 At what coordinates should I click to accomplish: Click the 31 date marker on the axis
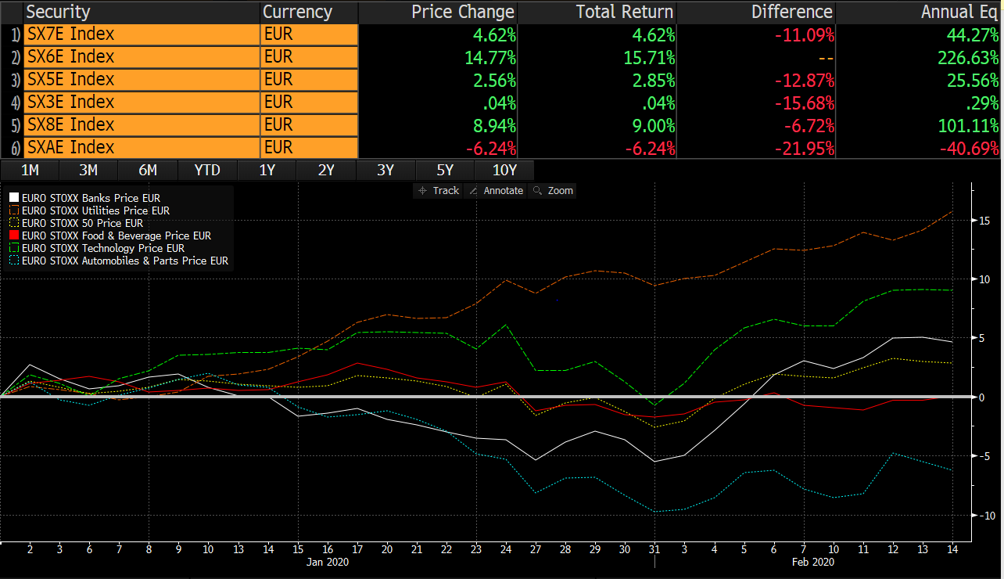click(x=654, y=549)
